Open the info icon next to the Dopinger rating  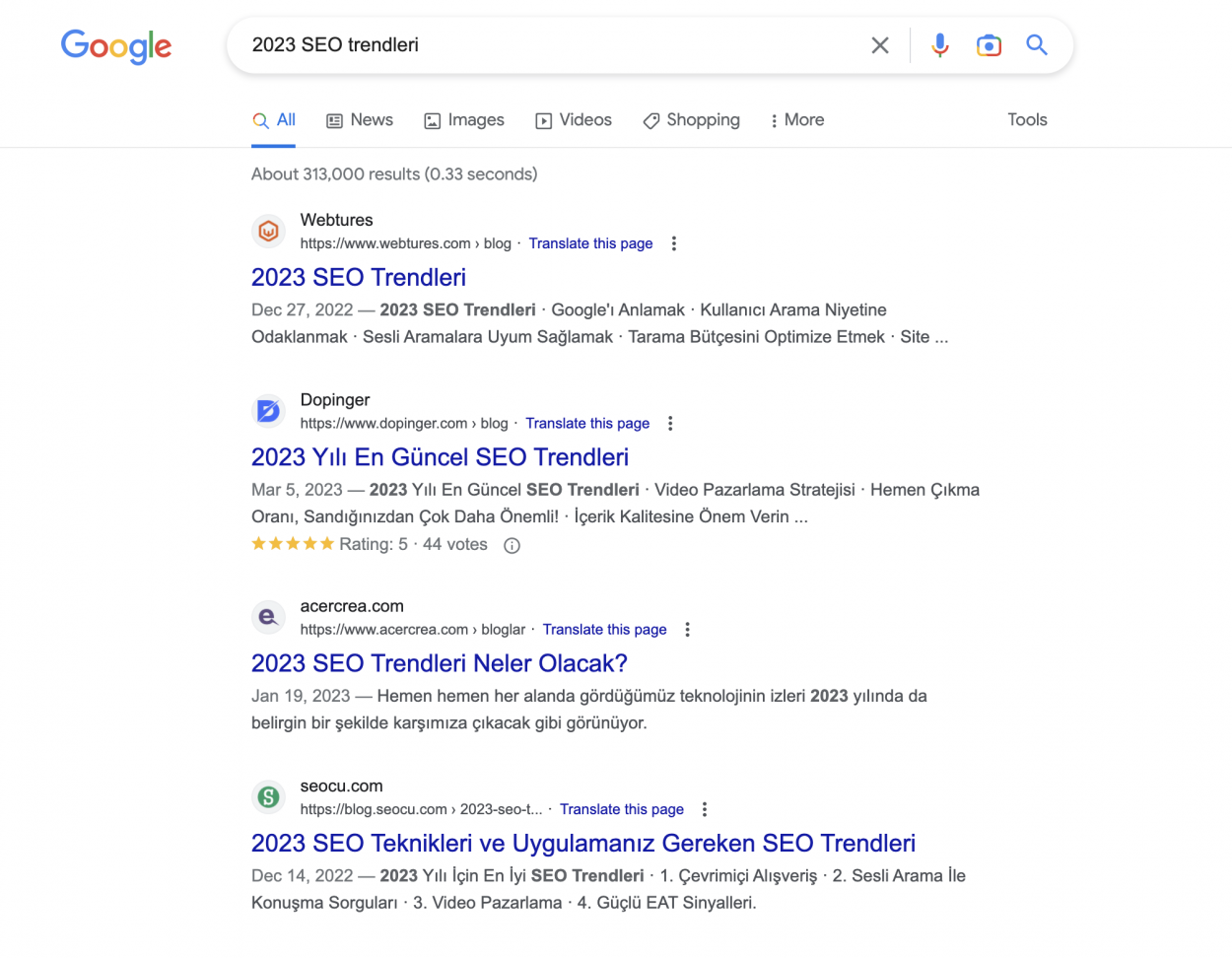point(512,544)
